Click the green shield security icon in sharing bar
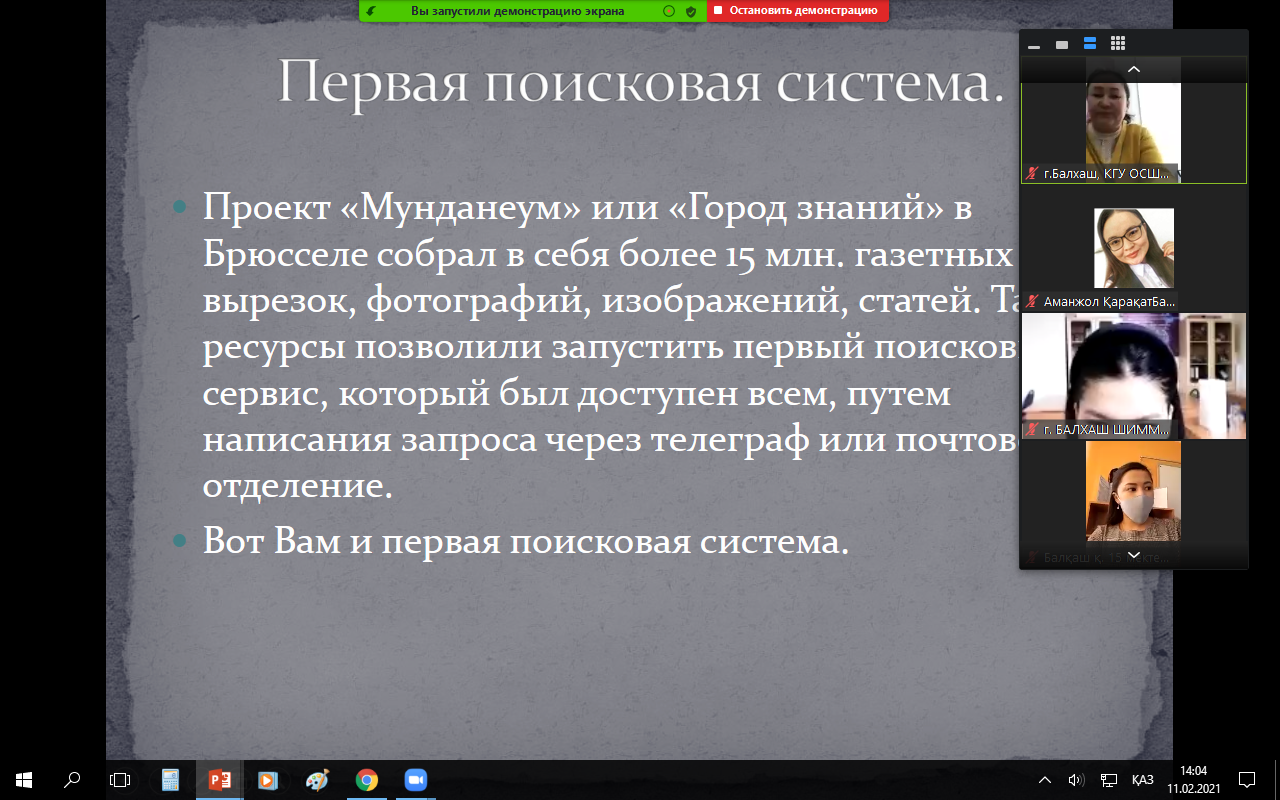 [x=691, y=11]
